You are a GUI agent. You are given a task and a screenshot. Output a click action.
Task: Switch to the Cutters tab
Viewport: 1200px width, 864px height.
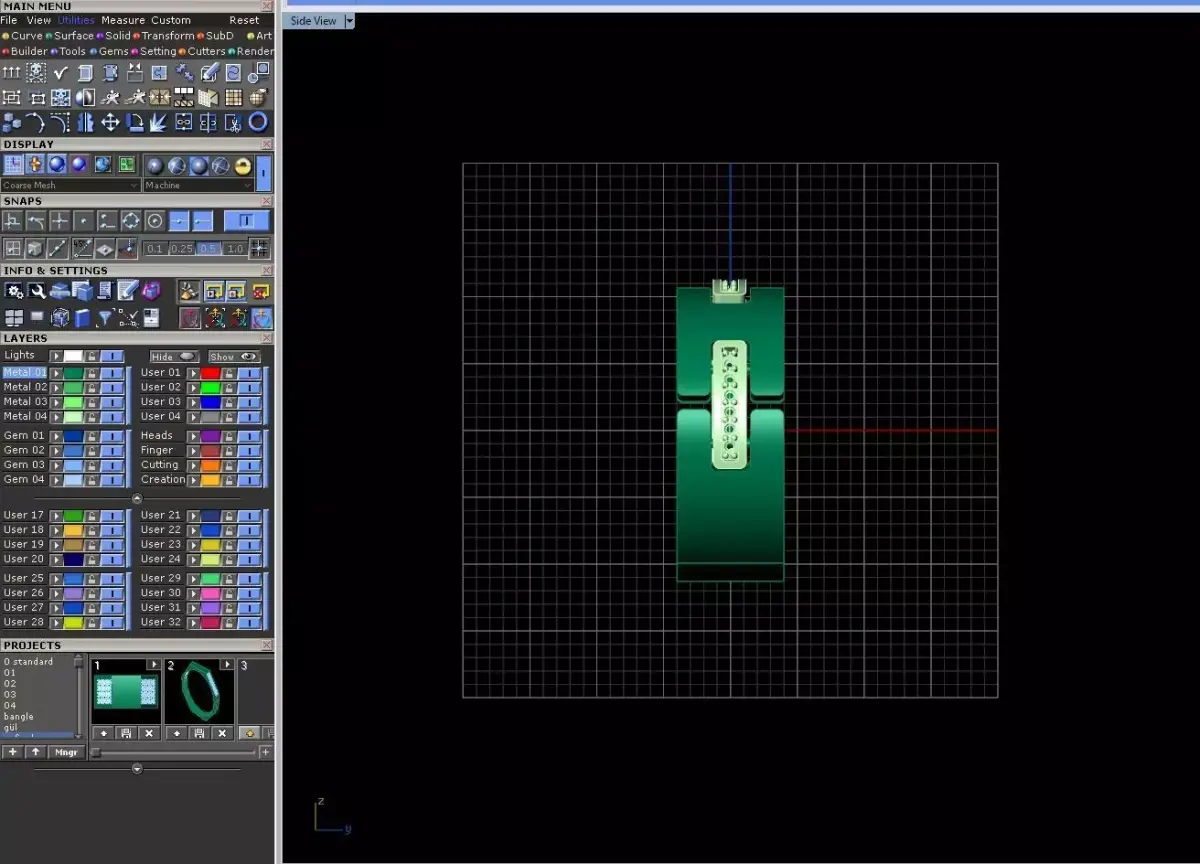(x=202, y=51)
